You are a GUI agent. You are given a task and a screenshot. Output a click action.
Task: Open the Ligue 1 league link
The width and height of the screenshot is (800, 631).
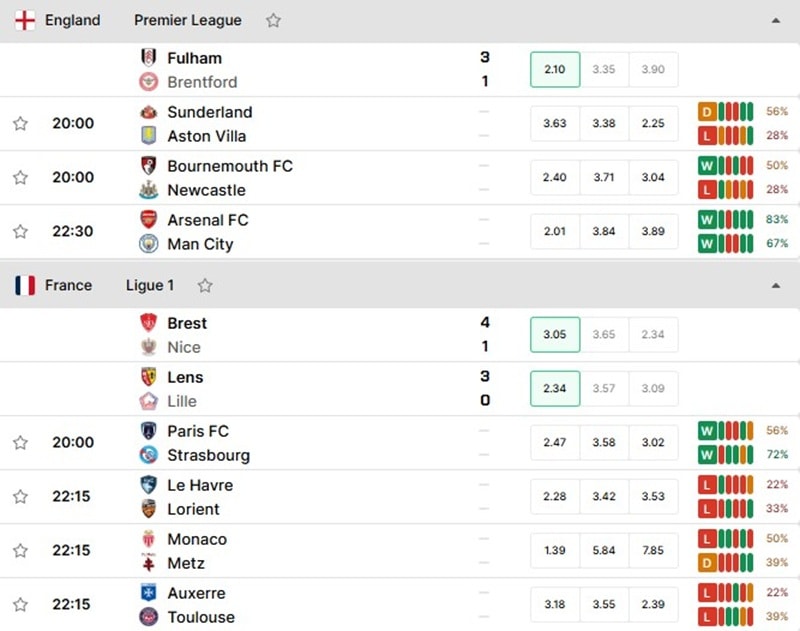[x=150, y=285]
